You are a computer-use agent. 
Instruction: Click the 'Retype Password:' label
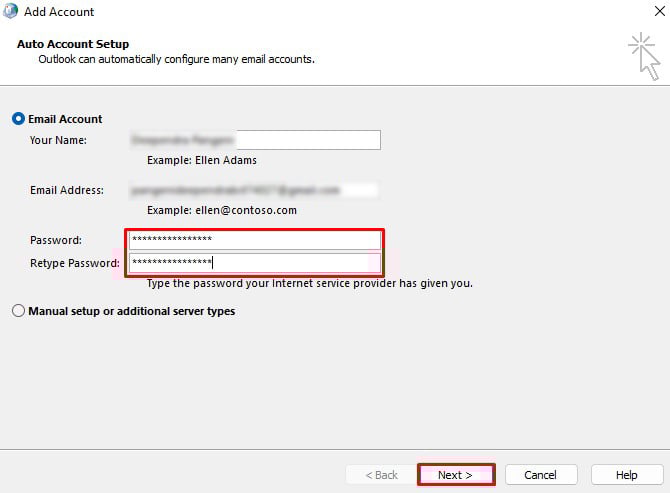tap(75, 263)
